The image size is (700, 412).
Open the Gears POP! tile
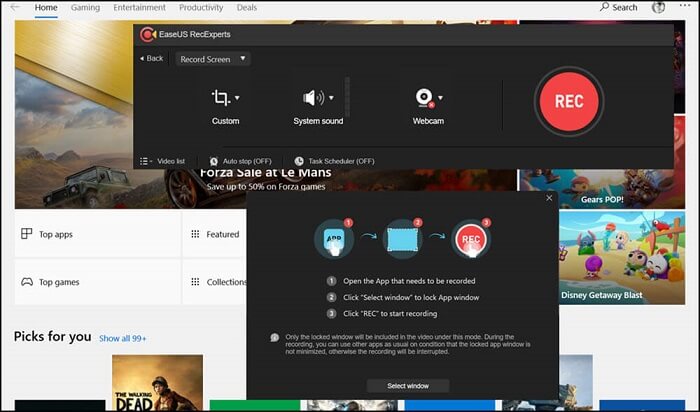point(602,189)
